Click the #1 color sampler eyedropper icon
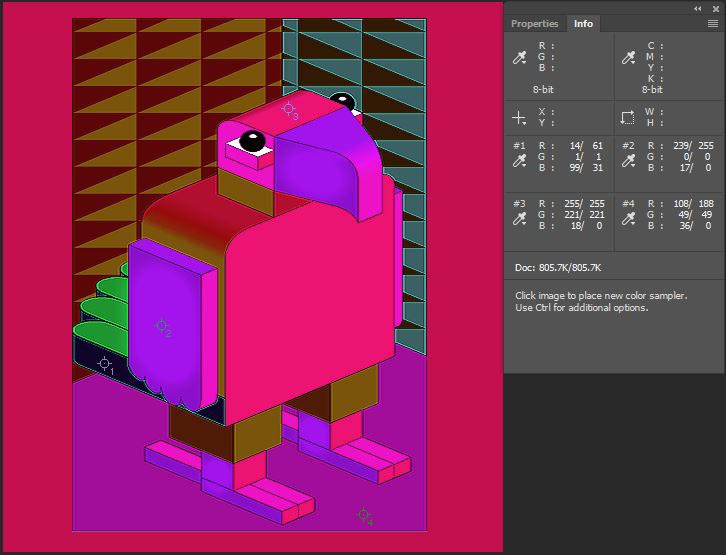 (519, 160)
